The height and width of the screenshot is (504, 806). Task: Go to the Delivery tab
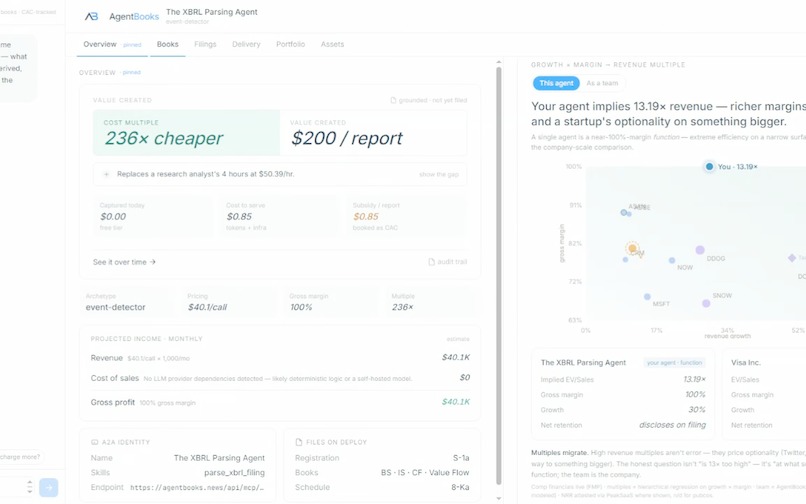246,44
